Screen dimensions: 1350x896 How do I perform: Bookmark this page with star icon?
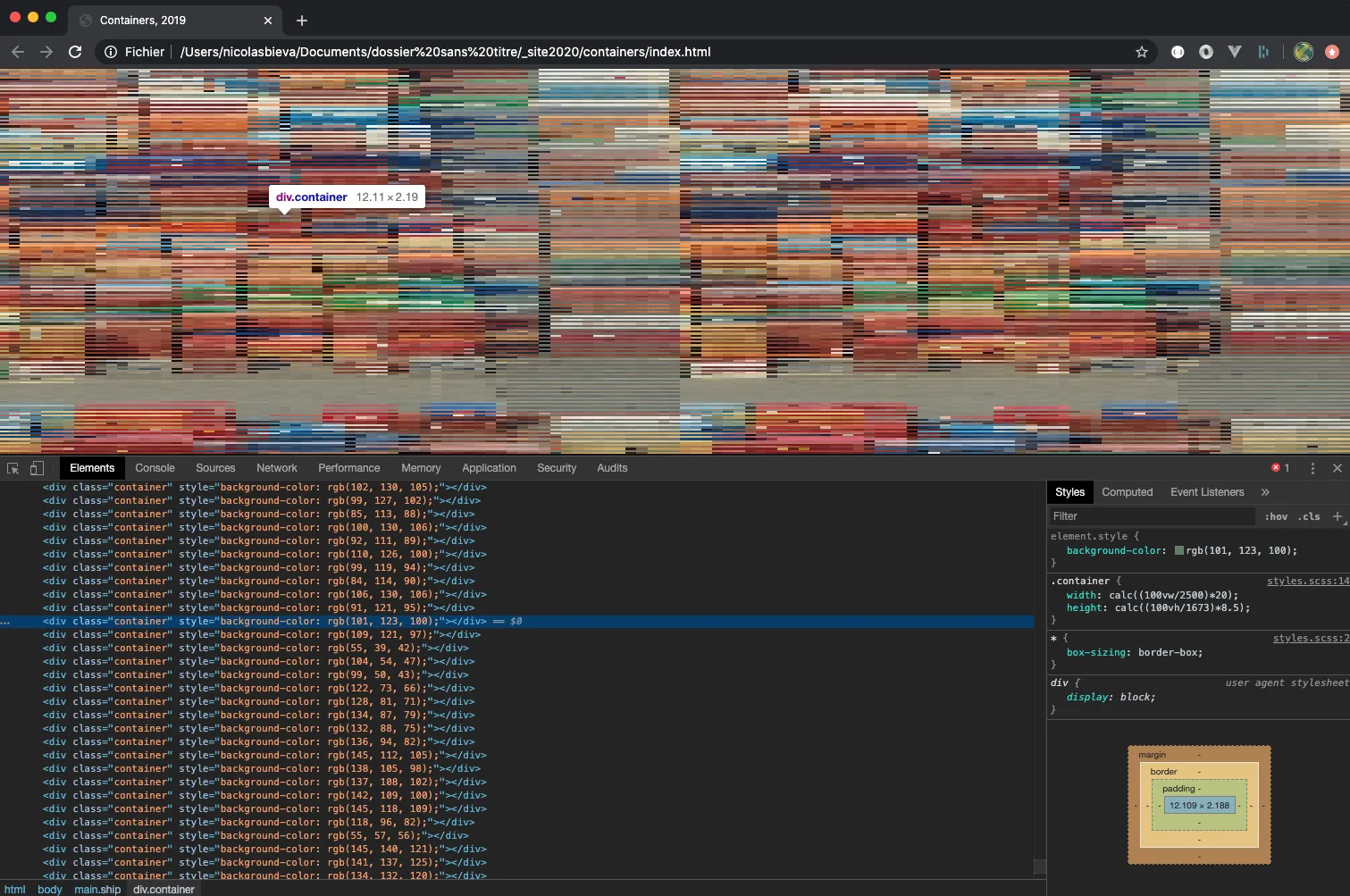(1141, 52)
